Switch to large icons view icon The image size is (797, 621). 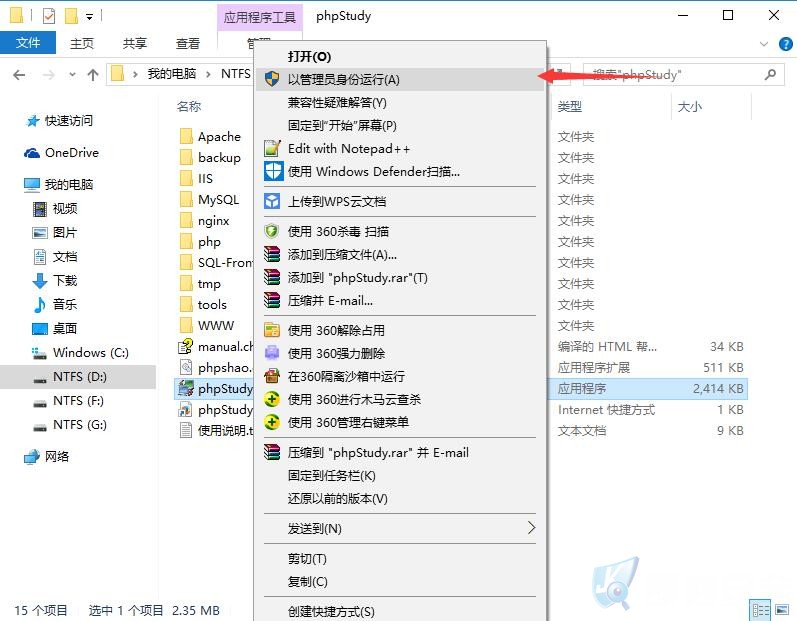point(782,610)
